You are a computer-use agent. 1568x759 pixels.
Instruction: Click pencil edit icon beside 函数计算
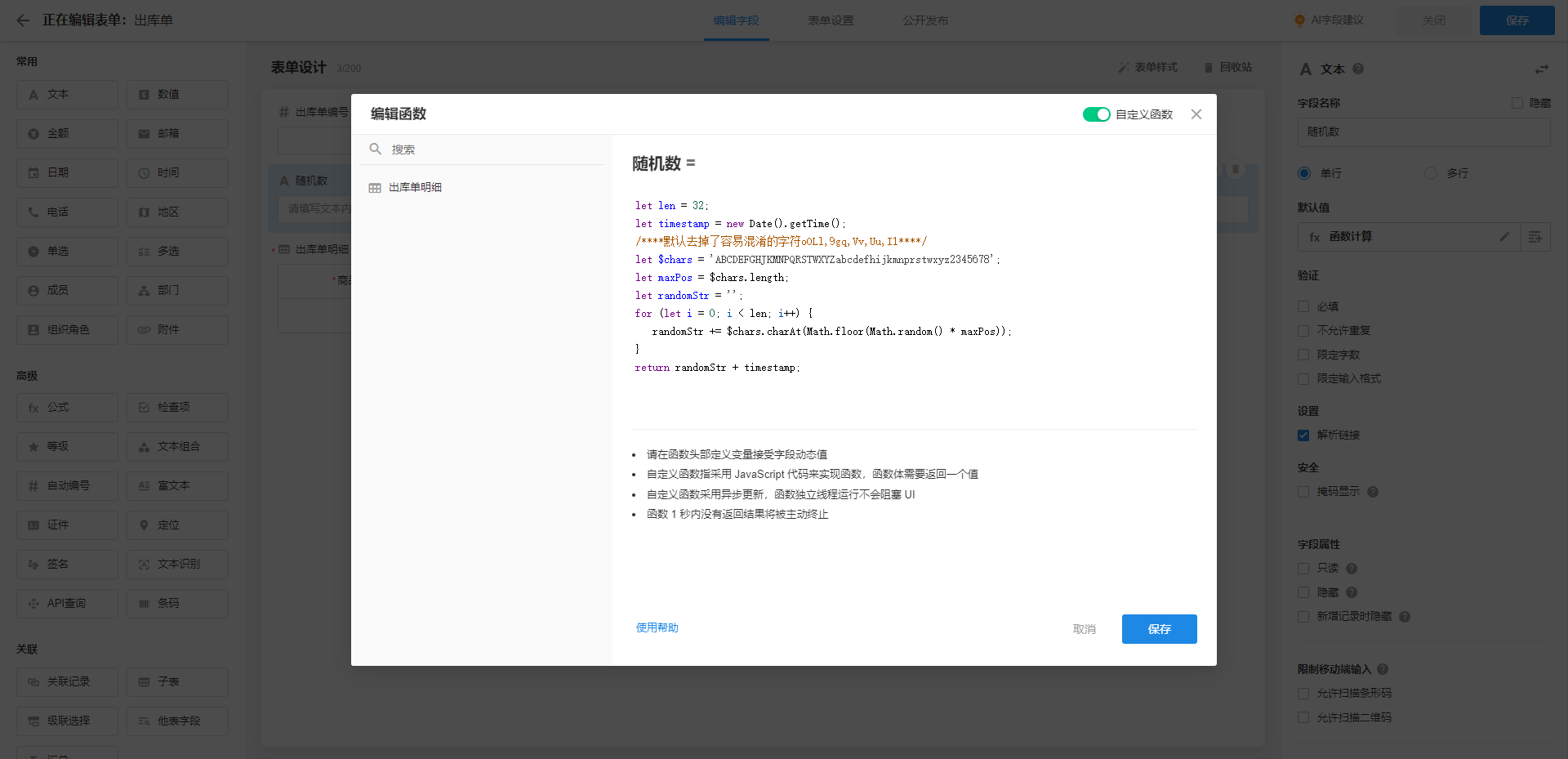click(x=1504, y=236)
